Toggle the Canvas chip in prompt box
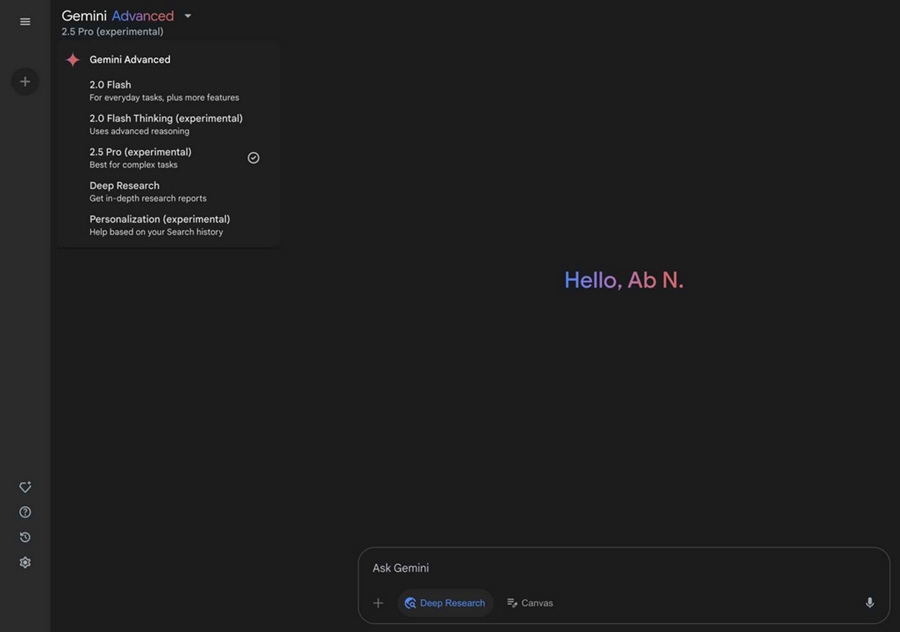 point(530,603)
